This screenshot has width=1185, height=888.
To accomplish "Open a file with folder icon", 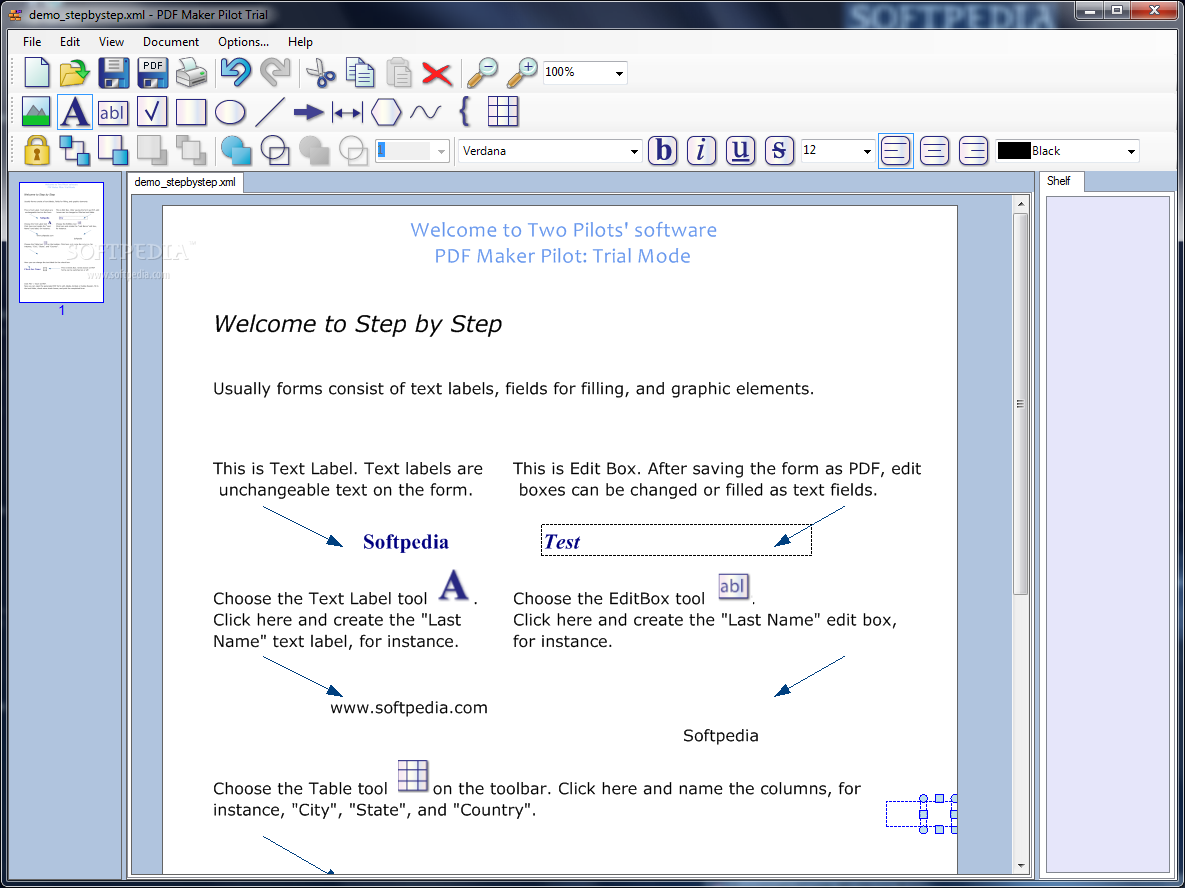I will pyautogui.click(x=75, y=73).
